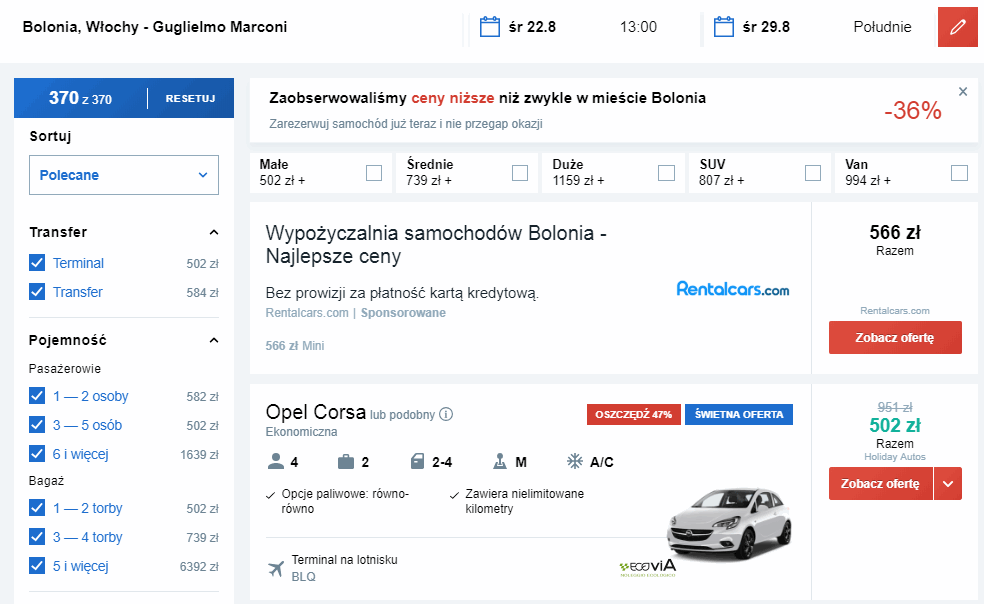The width and height of the screenshot is (984, 604).
Task: Open the Rentalcars.com sponsored link
Action: (x=307, y=313)
